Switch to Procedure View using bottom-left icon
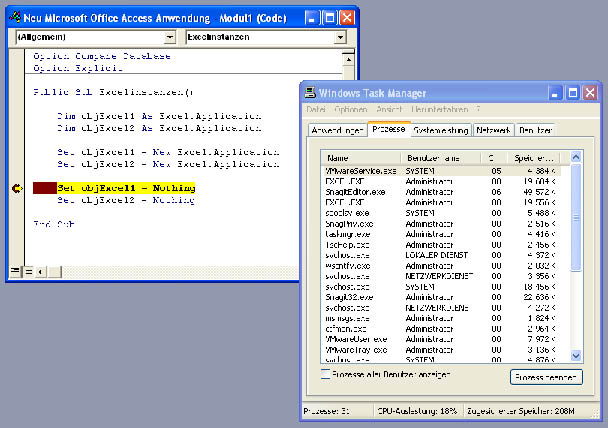The image size is (608, 428). click(x=15, y=270)
